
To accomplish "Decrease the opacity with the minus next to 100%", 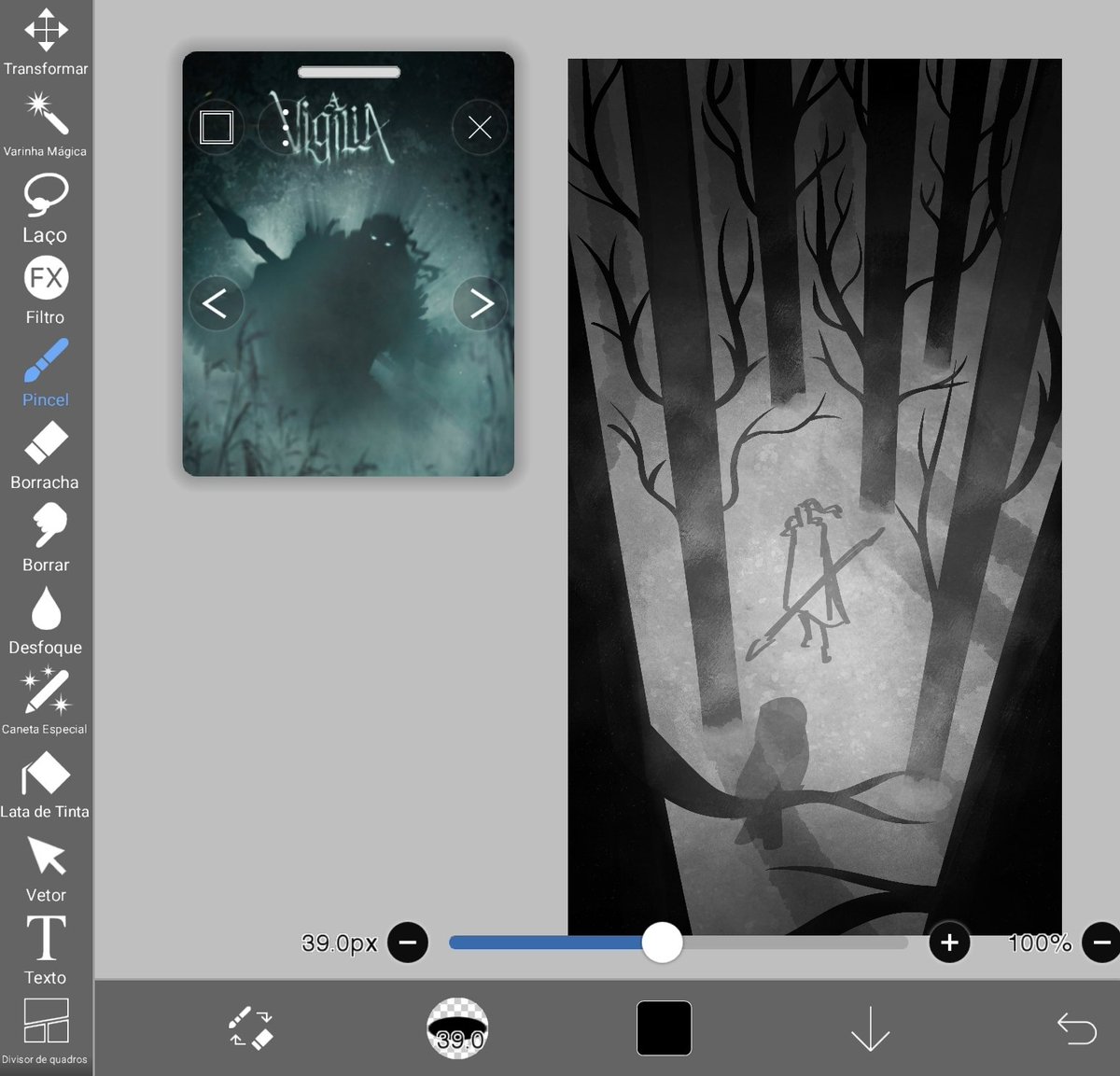I will pos(1101,943).
